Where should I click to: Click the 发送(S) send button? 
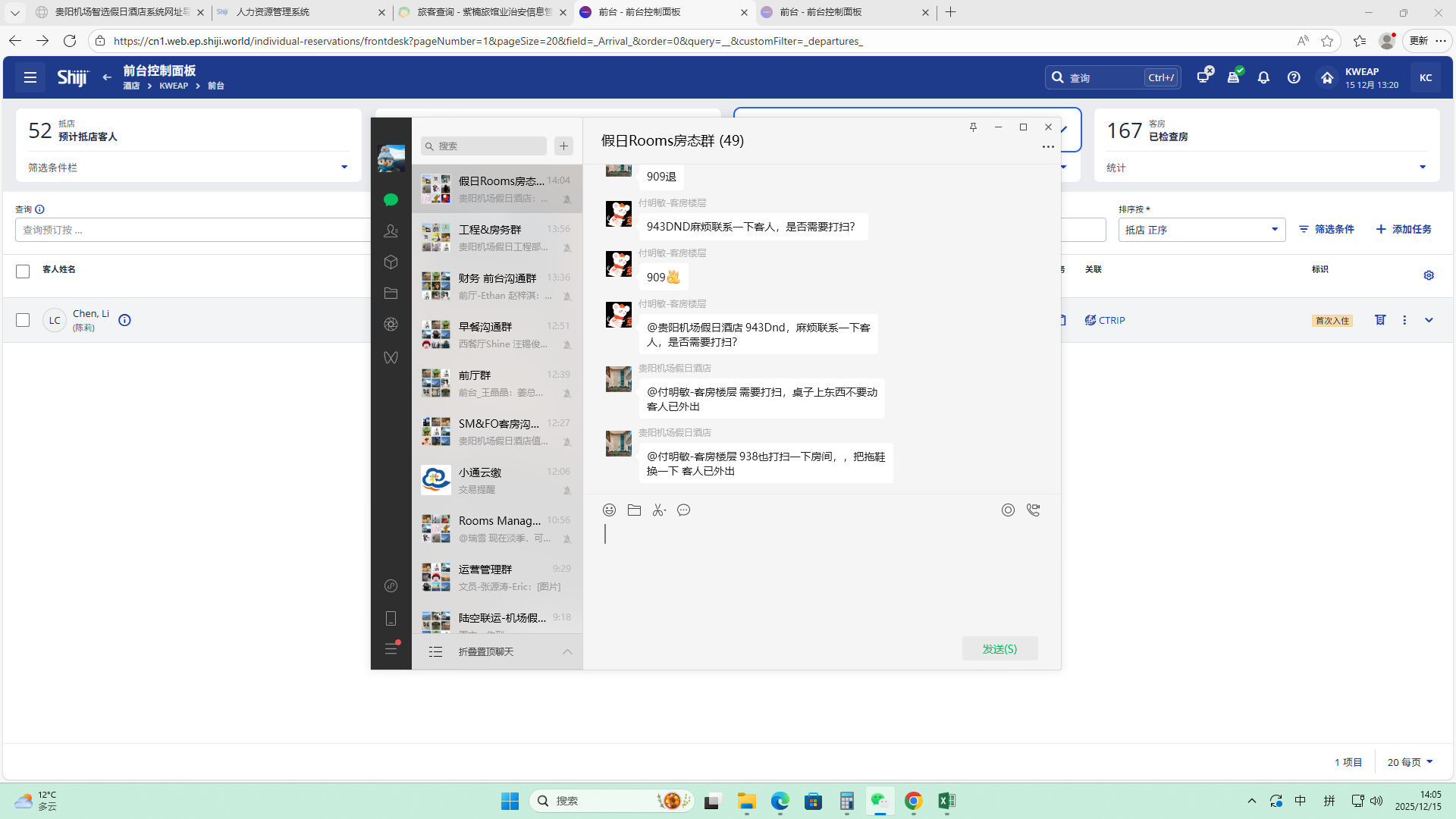pos(999,649)
